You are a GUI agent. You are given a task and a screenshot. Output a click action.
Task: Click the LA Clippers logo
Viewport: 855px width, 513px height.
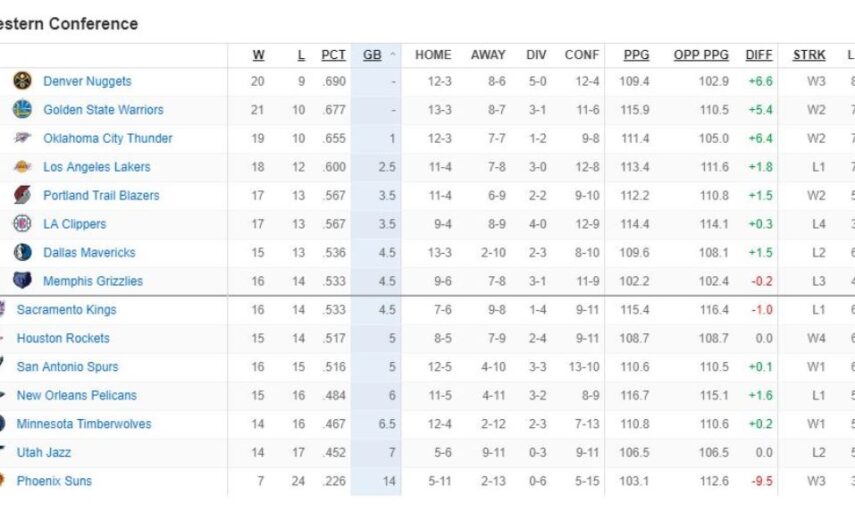tap(22, 224)
